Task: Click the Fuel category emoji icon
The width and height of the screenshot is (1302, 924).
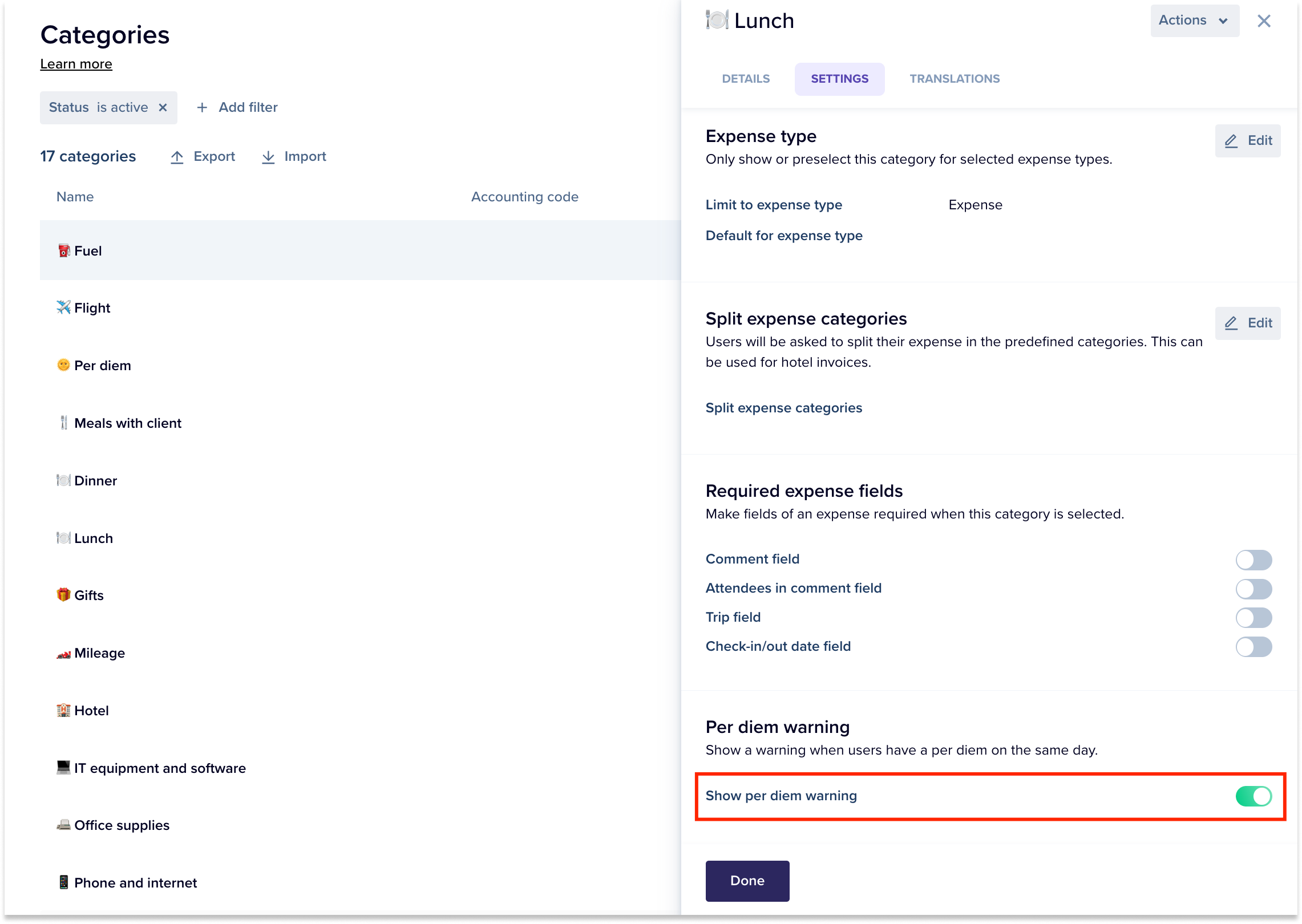Action: (x=64, y=250)
